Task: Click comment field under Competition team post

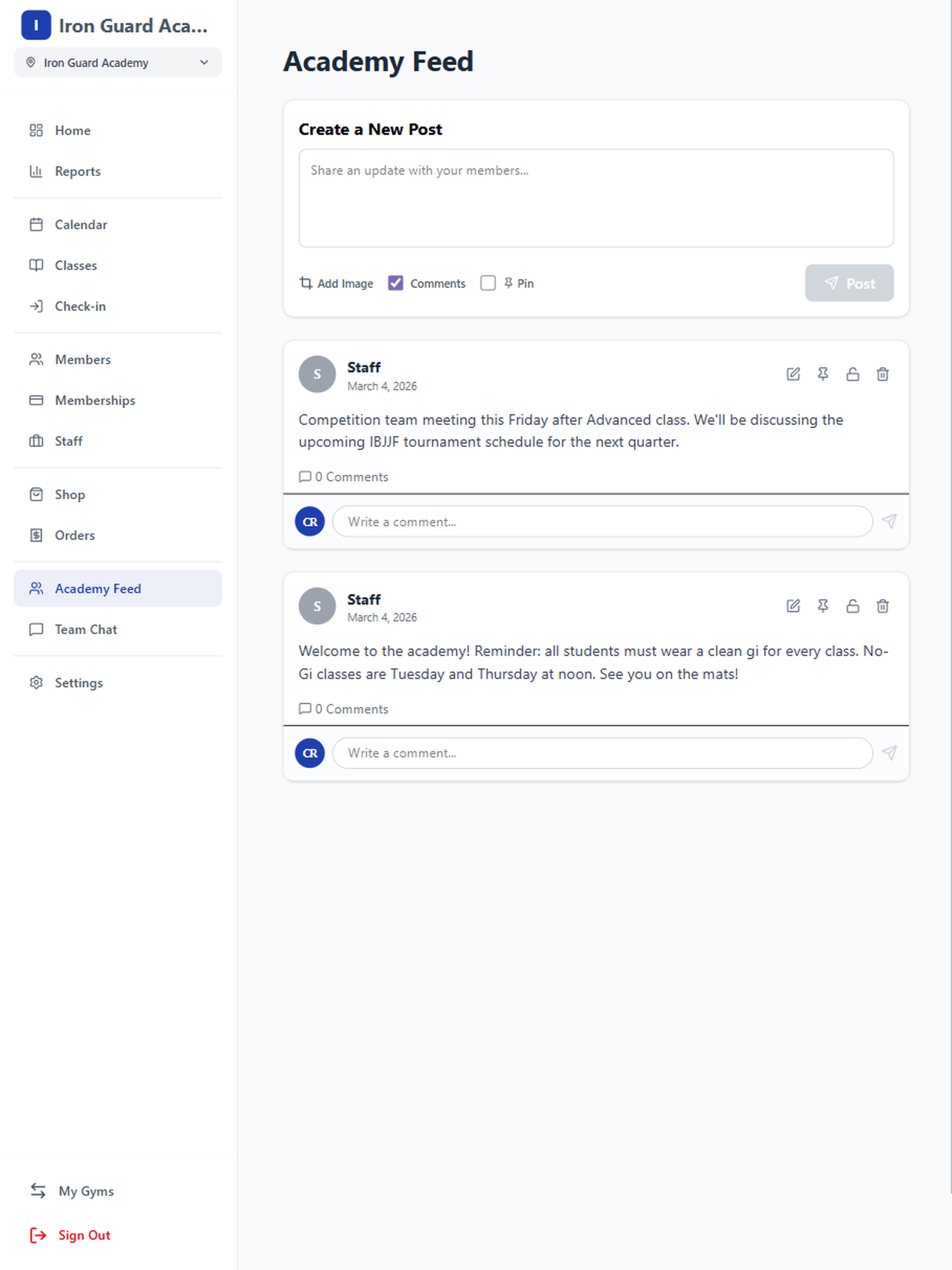Action: [x=602, y=521]
